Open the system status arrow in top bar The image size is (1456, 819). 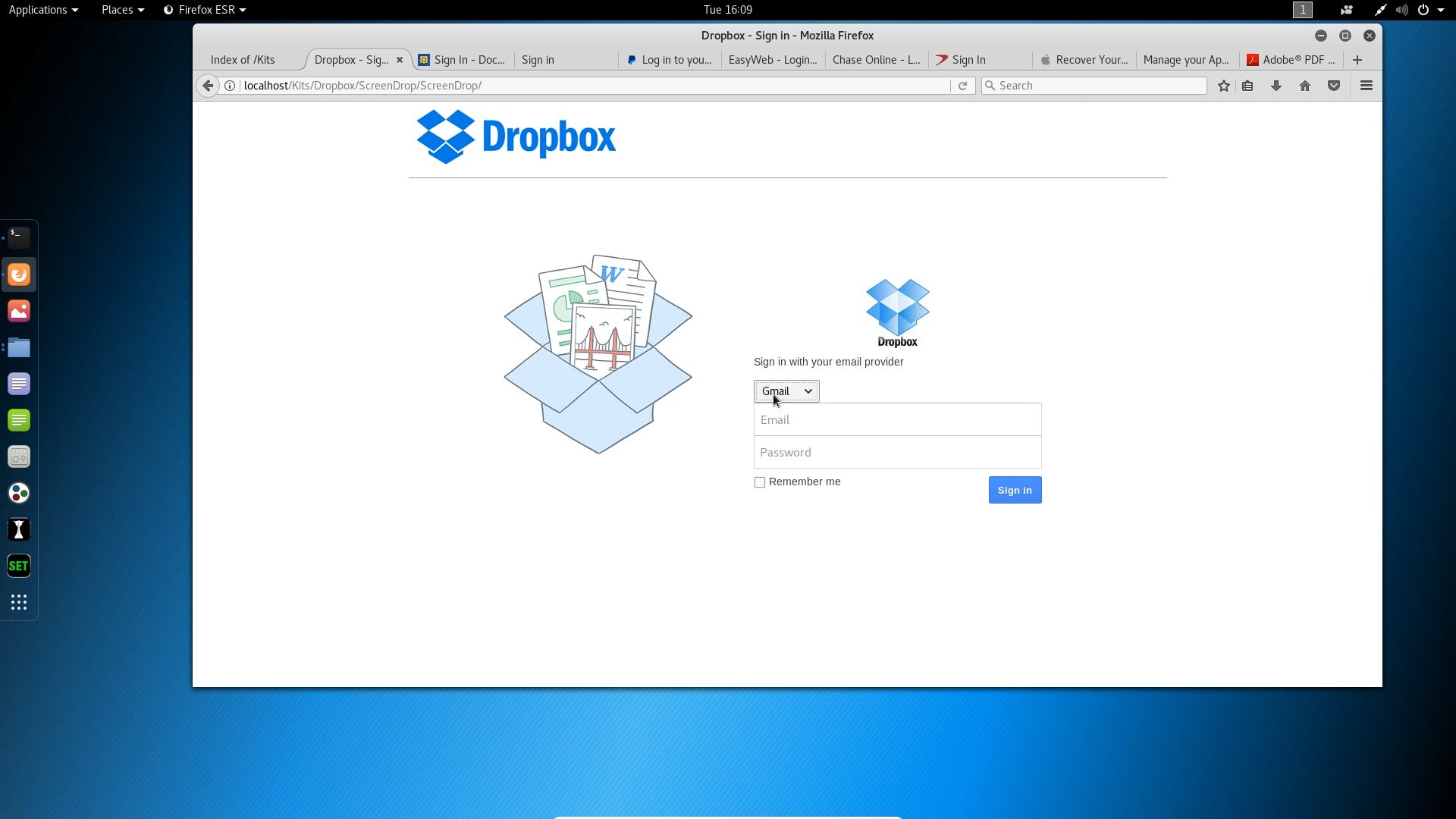pyautogui.click(x=1441, y=10)
